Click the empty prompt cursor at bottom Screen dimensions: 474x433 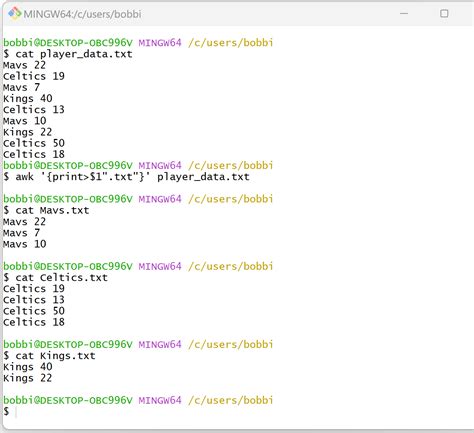pos(16,412)
